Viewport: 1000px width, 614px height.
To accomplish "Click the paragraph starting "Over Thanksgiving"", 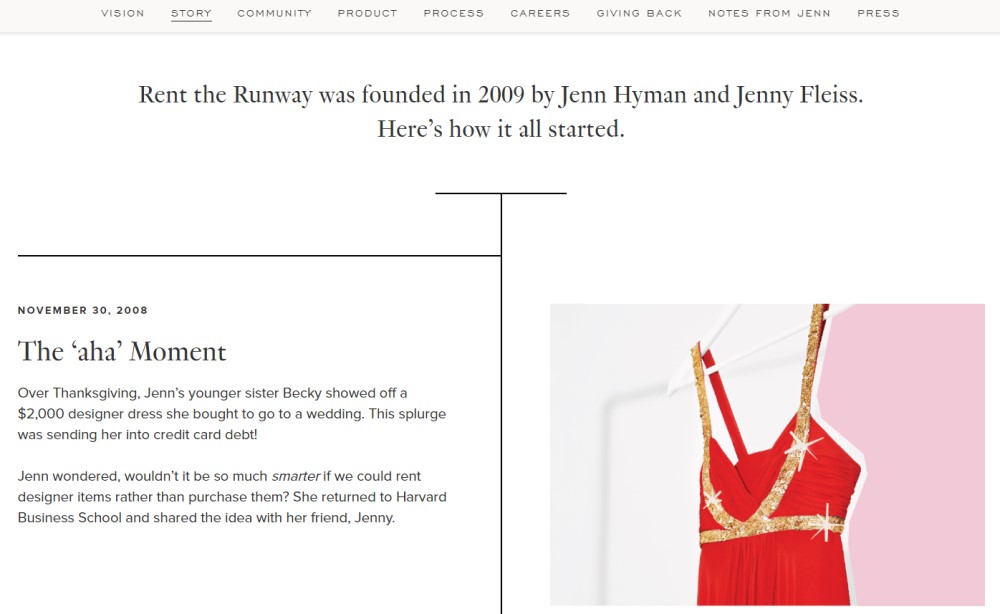I will tap(232, 414).
